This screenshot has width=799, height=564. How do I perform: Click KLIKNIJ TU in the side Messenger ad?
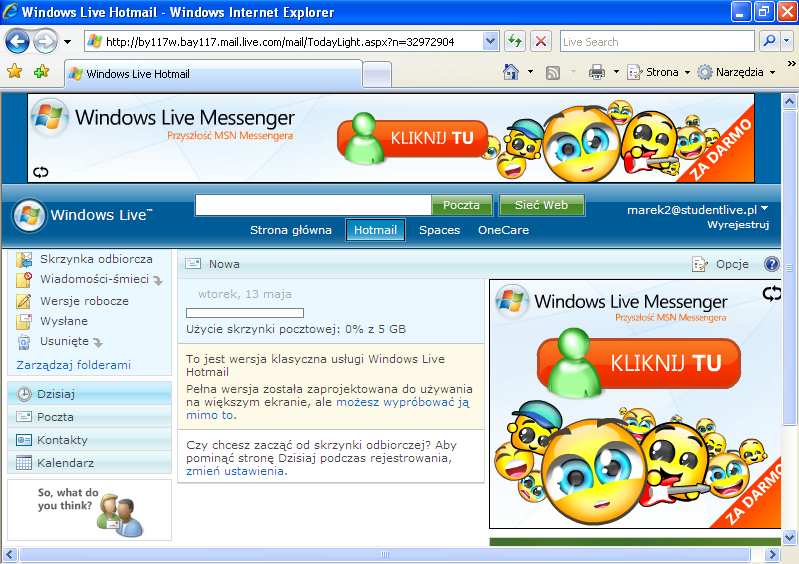[639, 363]
